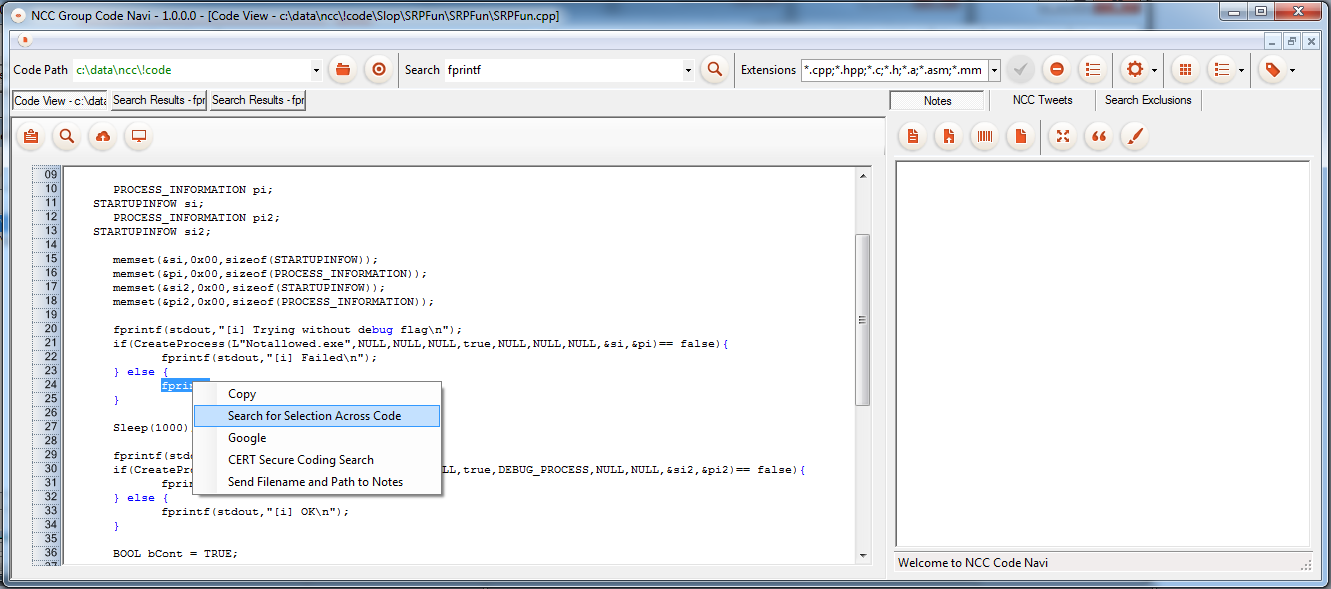Restore the inner Code View child window
Screen dimensions: 1331x589
coord(1292,41)
